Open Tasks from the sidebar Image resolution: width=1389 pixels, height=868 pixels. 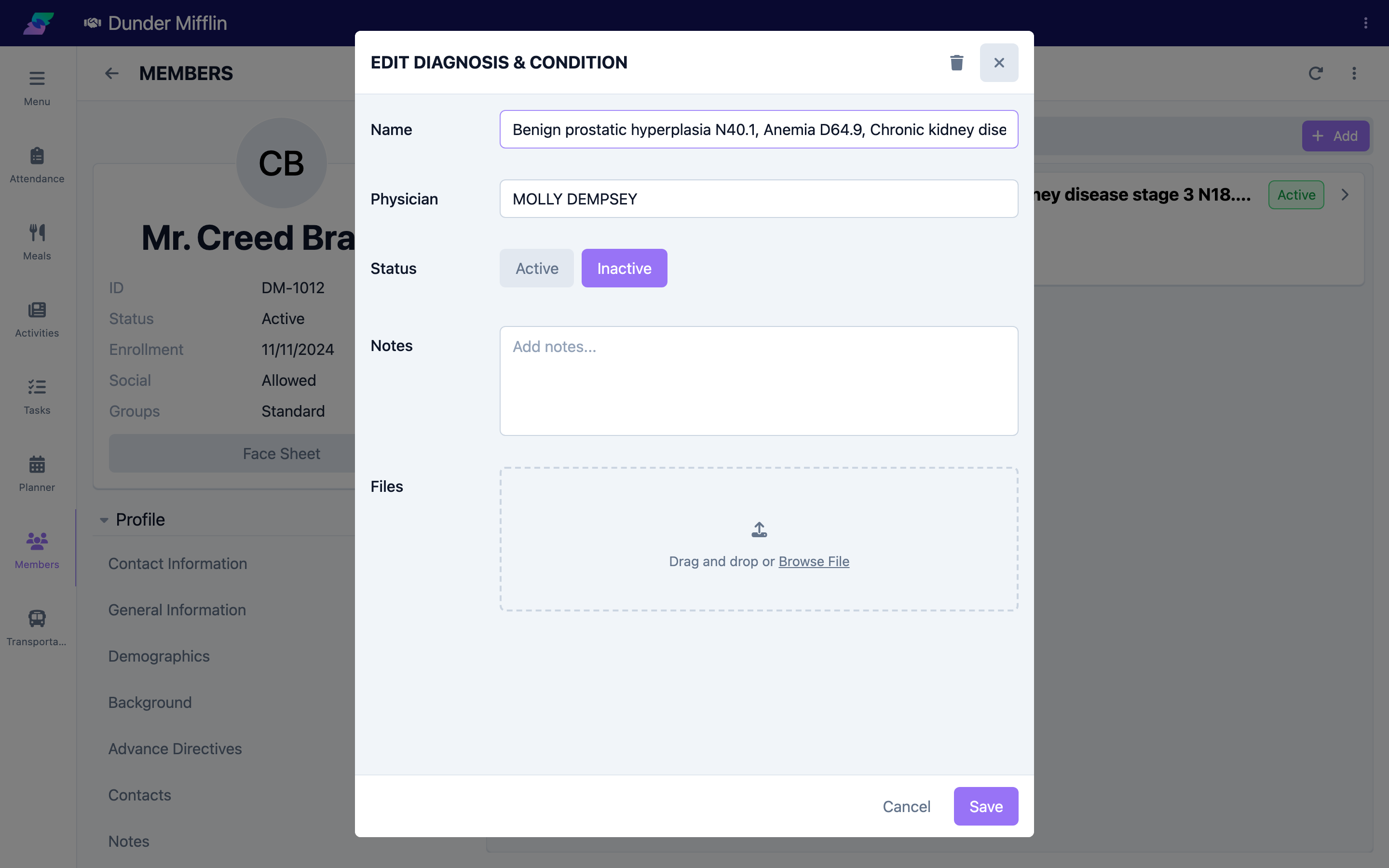click(37, 397)
